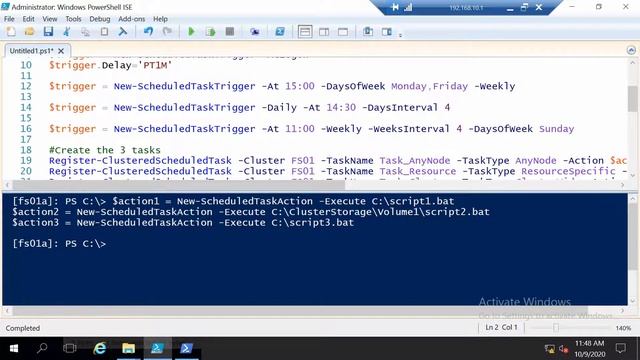
Task: Launch Internet Explorer from taskbar
Action: (99, 348)
